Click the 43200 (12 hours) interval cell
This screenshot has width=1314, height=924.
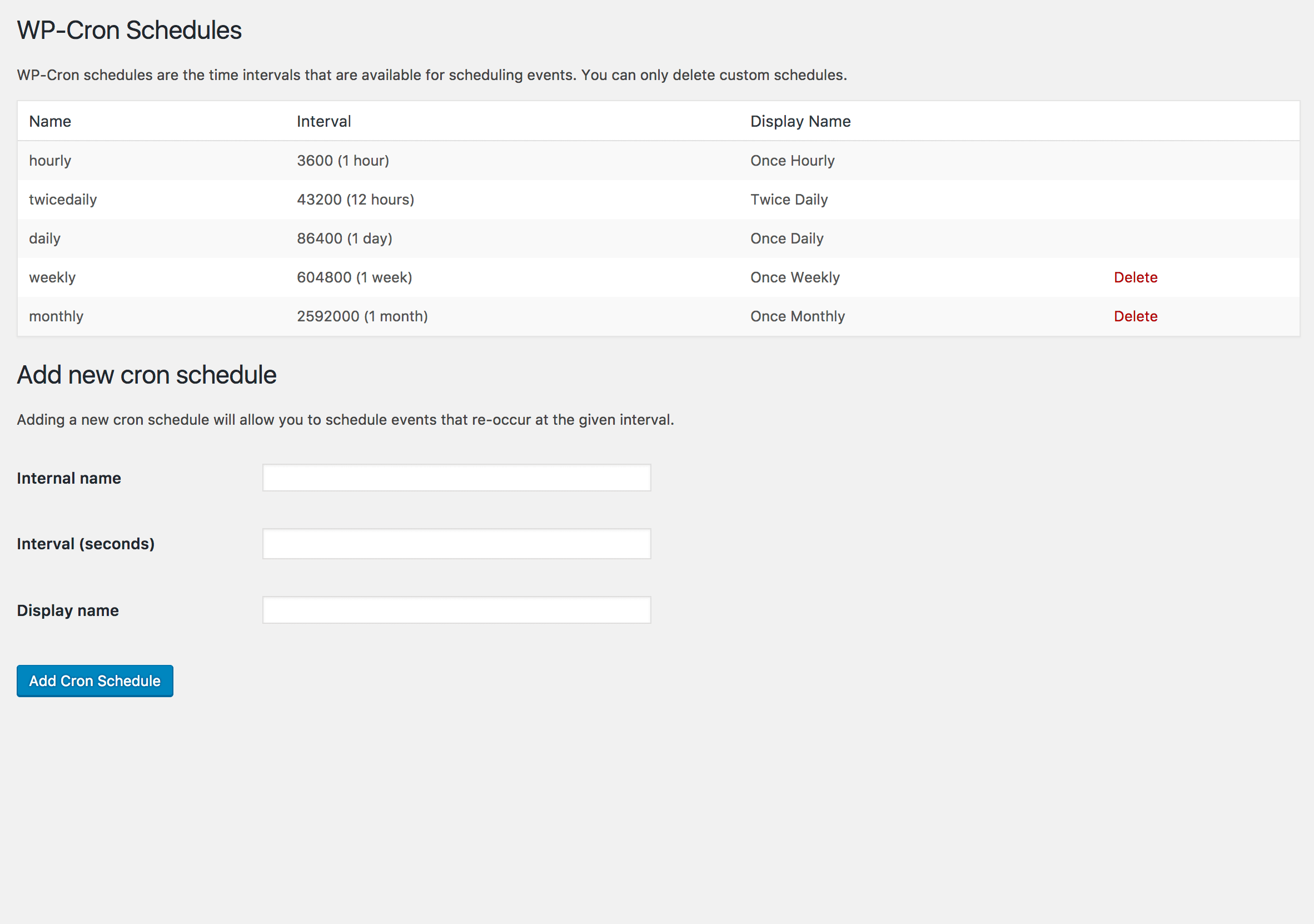(355, 200)
